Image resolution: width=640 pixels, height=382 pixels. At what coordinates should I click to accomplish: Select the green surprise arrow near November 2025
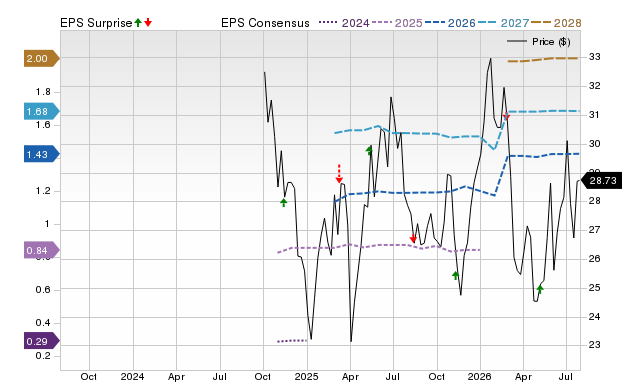[x=456, y=275]
